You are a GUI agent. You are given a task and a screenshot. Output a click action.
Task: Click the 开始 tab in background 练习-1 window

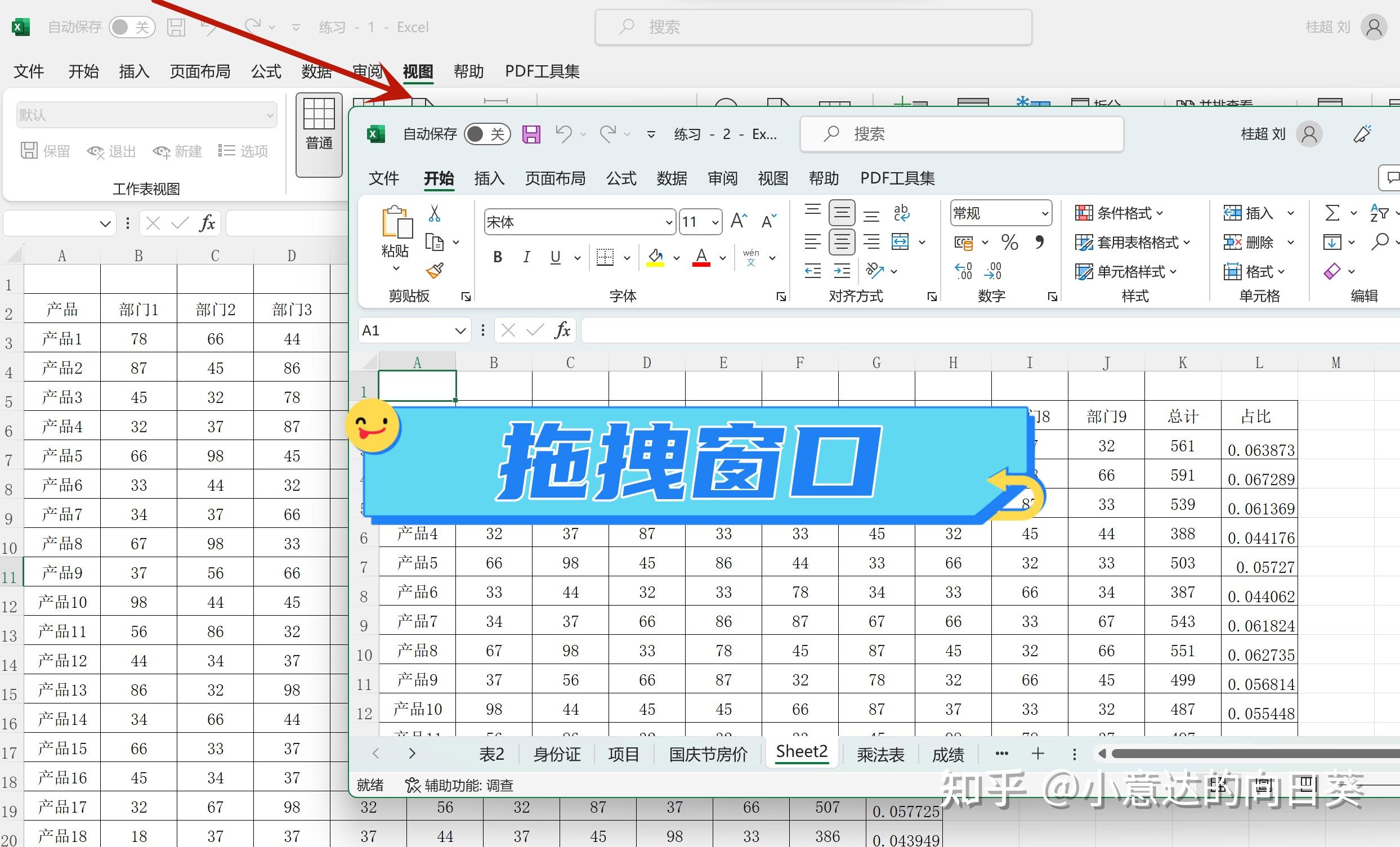coord(83,71)
